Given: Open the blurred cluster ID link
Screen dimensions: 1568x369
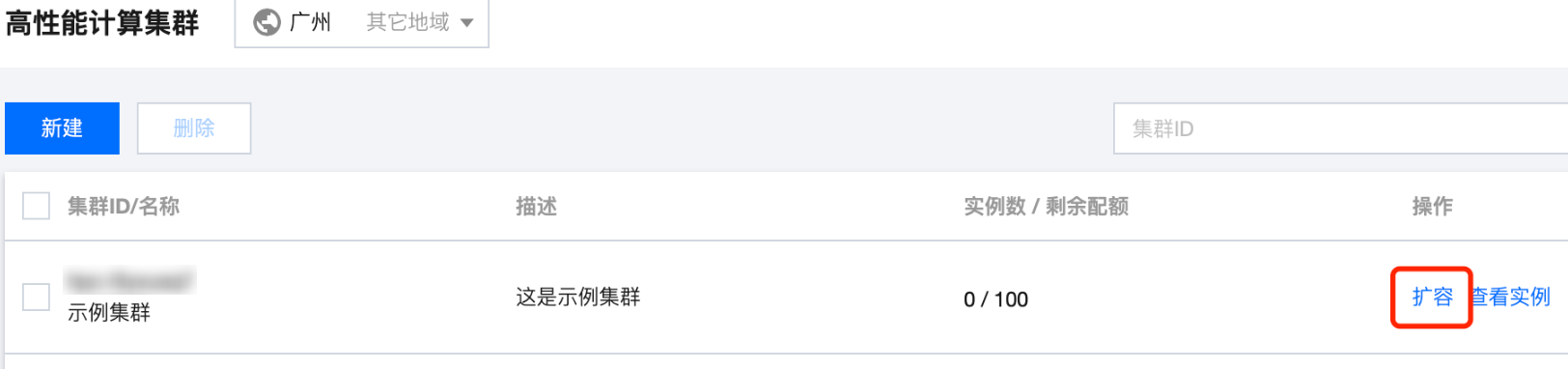Looking at the screenshot, I should coord(129,281).
